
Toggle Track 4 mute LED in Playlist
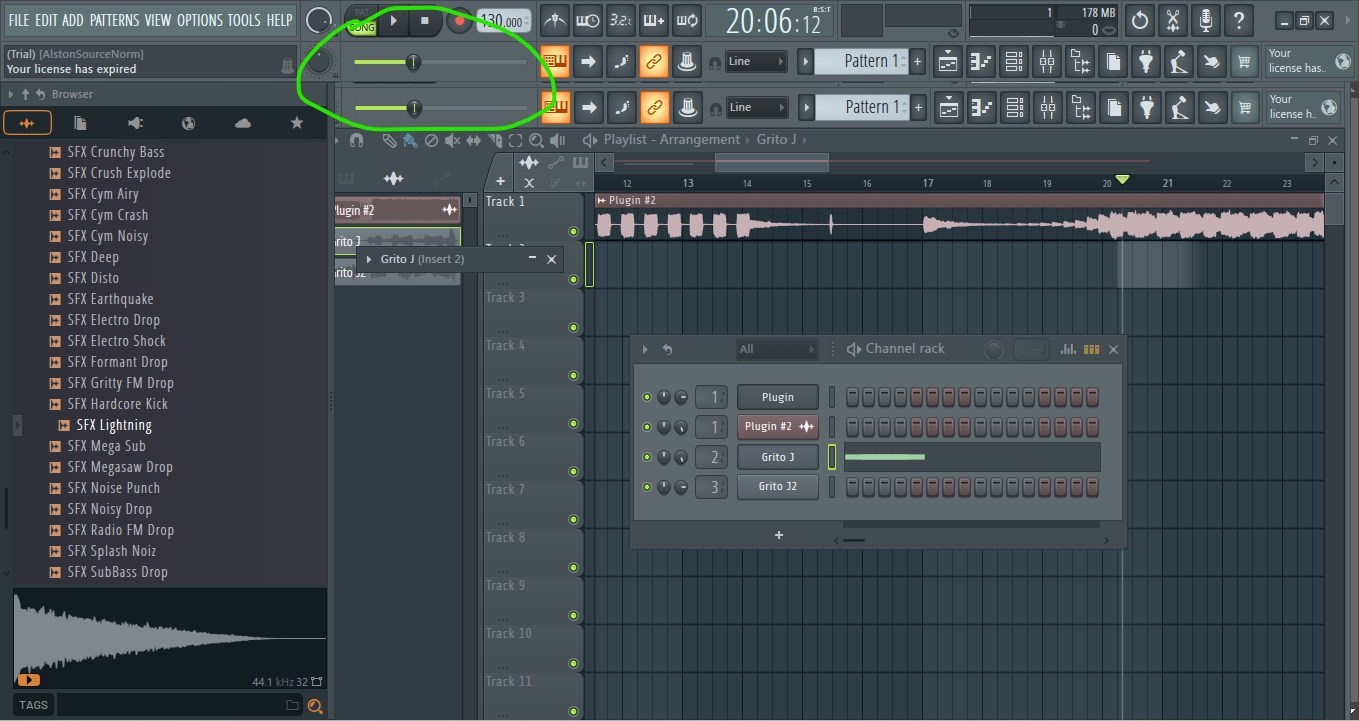(574, 376)
